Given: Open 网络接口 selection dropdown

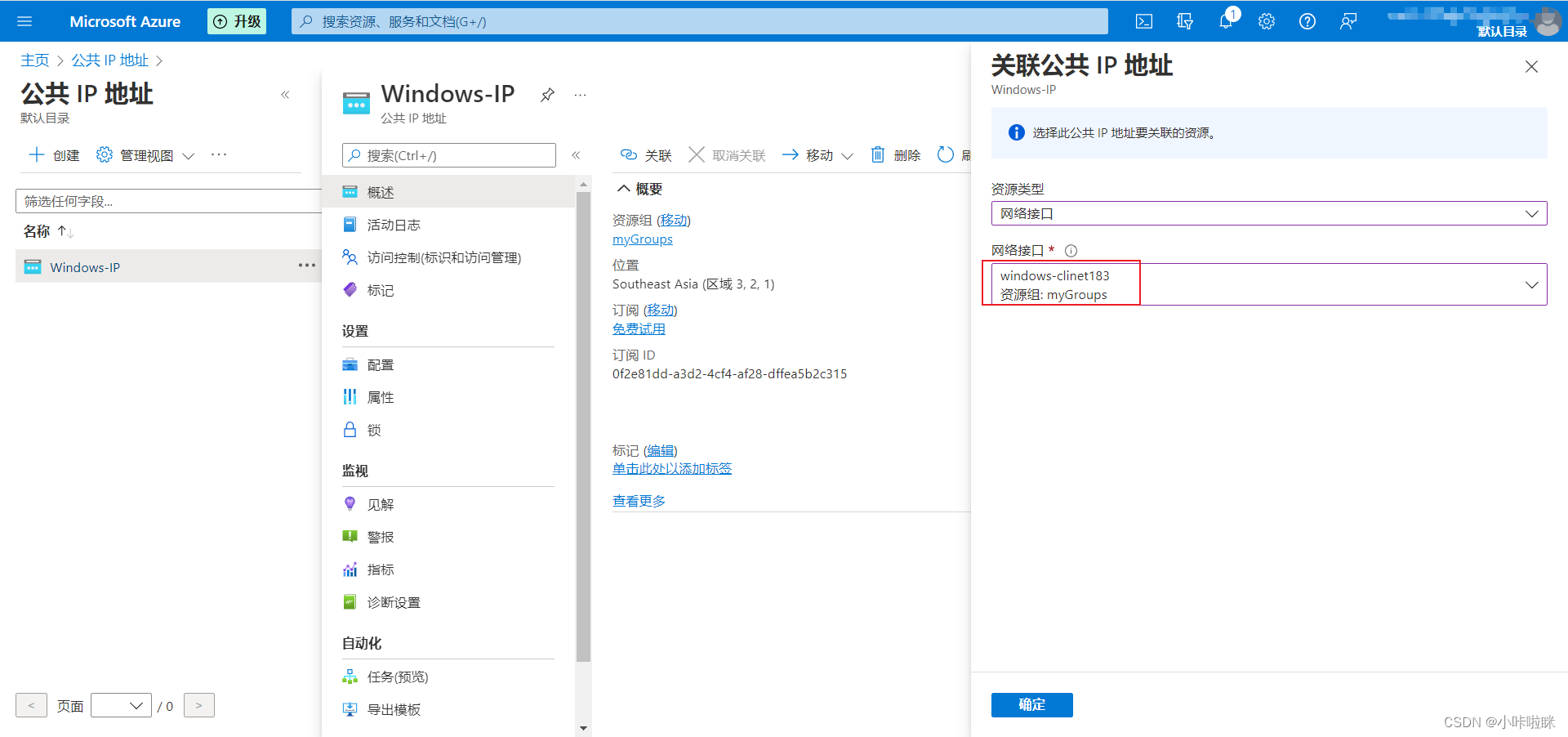Looking at the screenshot, I should pyautogui.click(x=1269, y=284).
